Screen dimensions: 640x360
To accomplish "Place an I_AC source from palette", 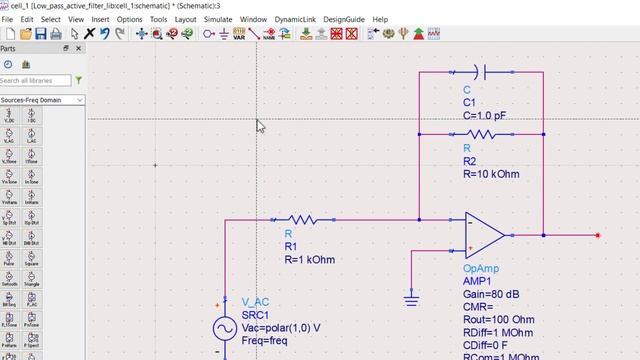I will (x=31, y=136).
